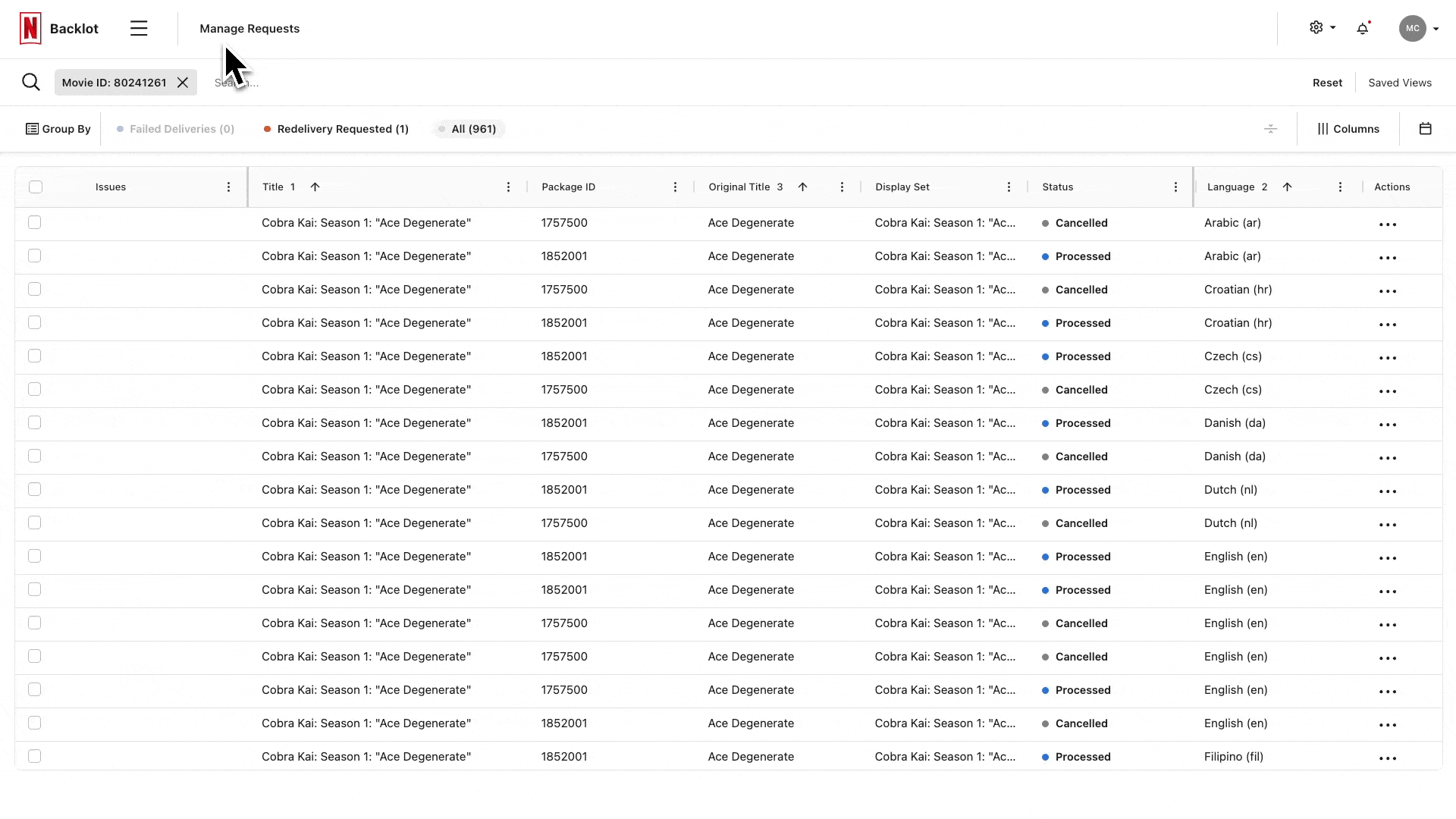
Task: Click the Reset button
Action: pos(1327,82)
